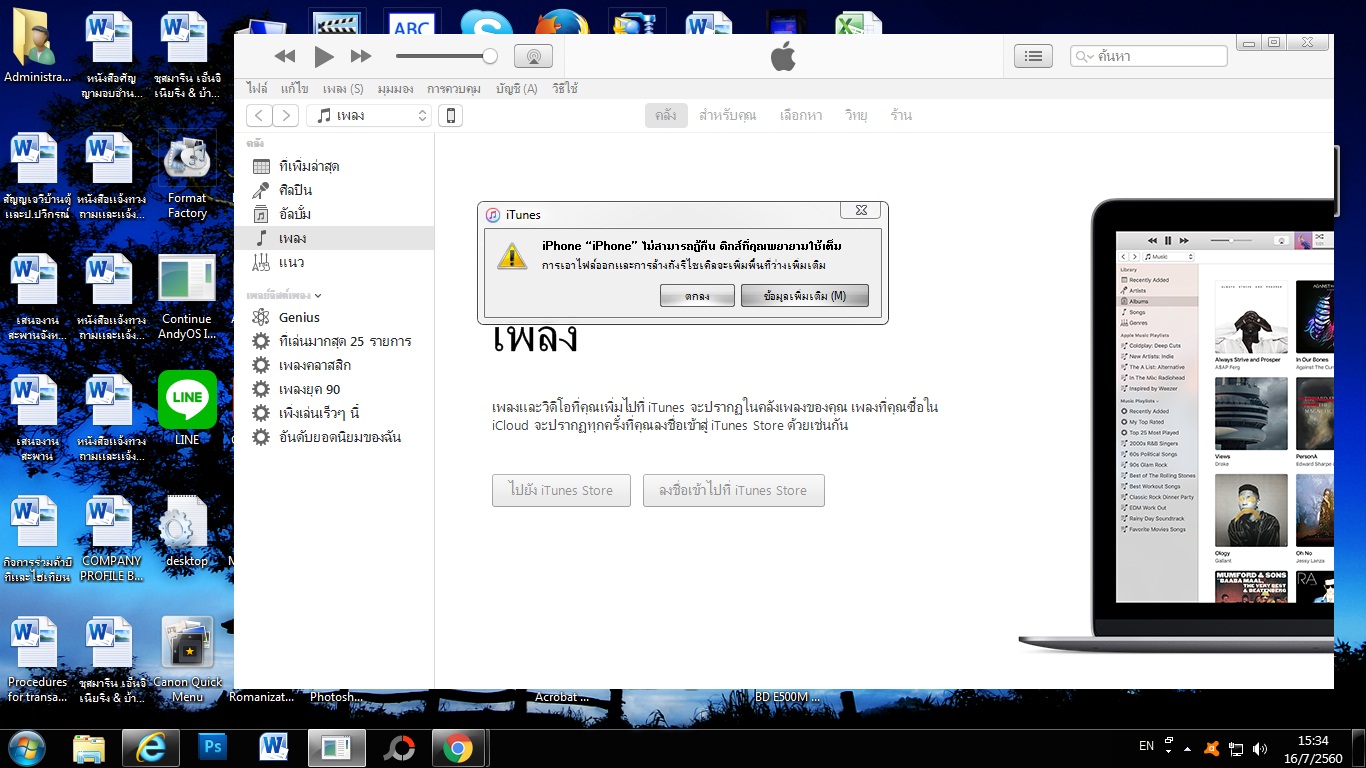This screenshot has width=1366, height=768.
Task: Launch Internet Explorer from the taskbar
Action: (x=151, y=748)
